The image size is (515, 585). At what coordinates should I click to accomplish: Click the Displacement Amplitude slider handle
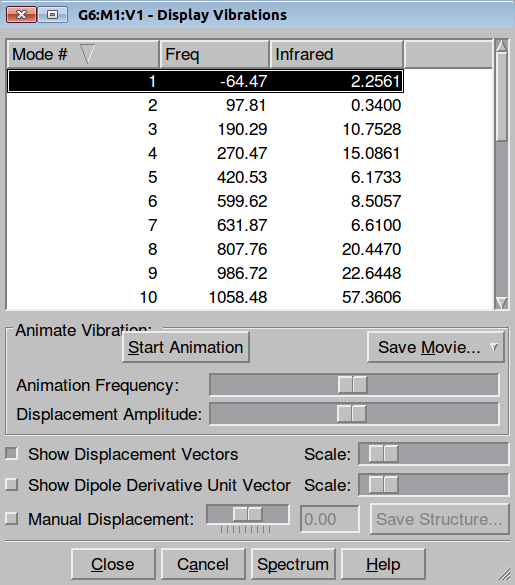[x=352, y=414]
